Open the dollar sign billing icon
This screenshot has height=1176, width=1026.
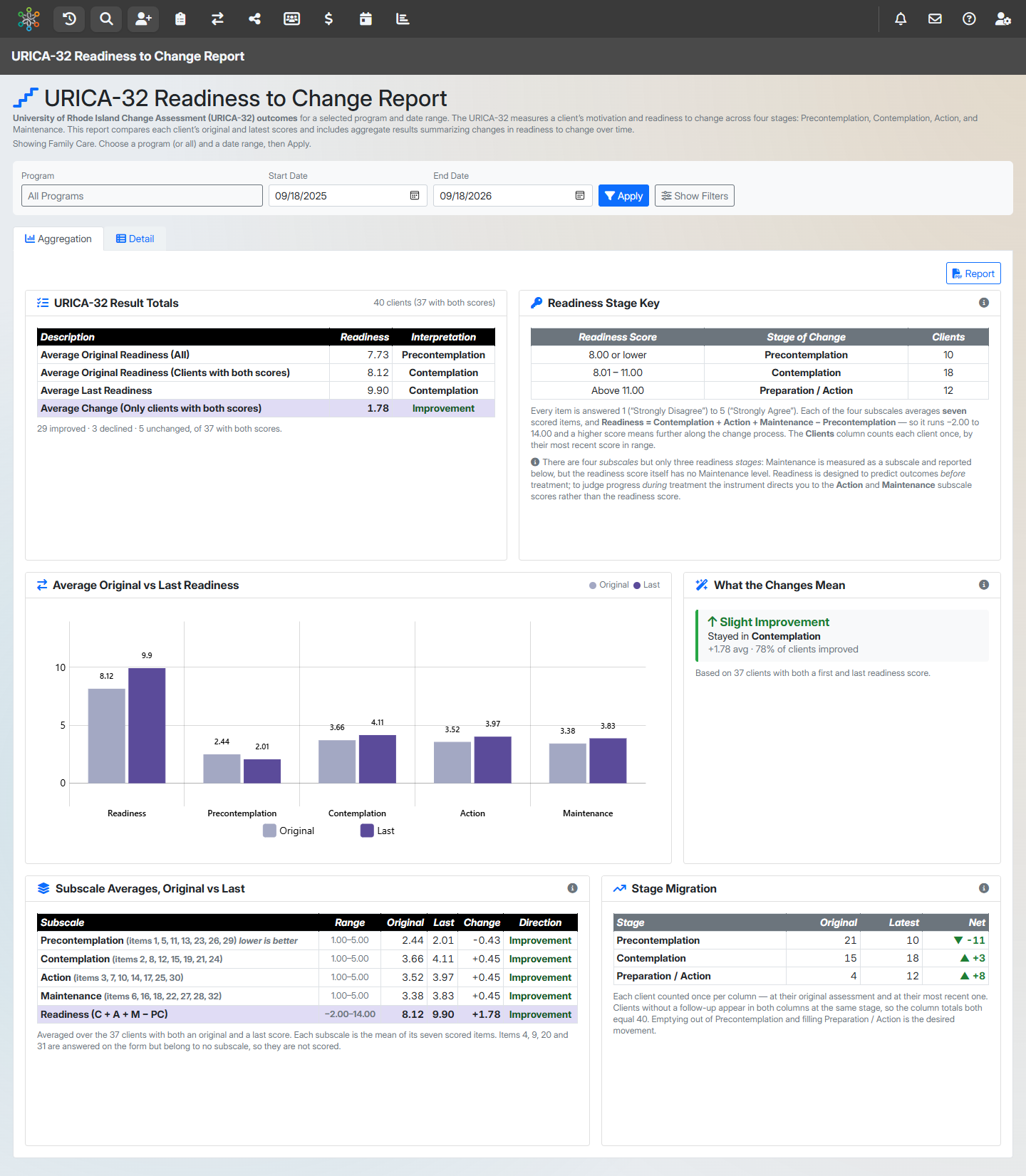tap(328, 19)
